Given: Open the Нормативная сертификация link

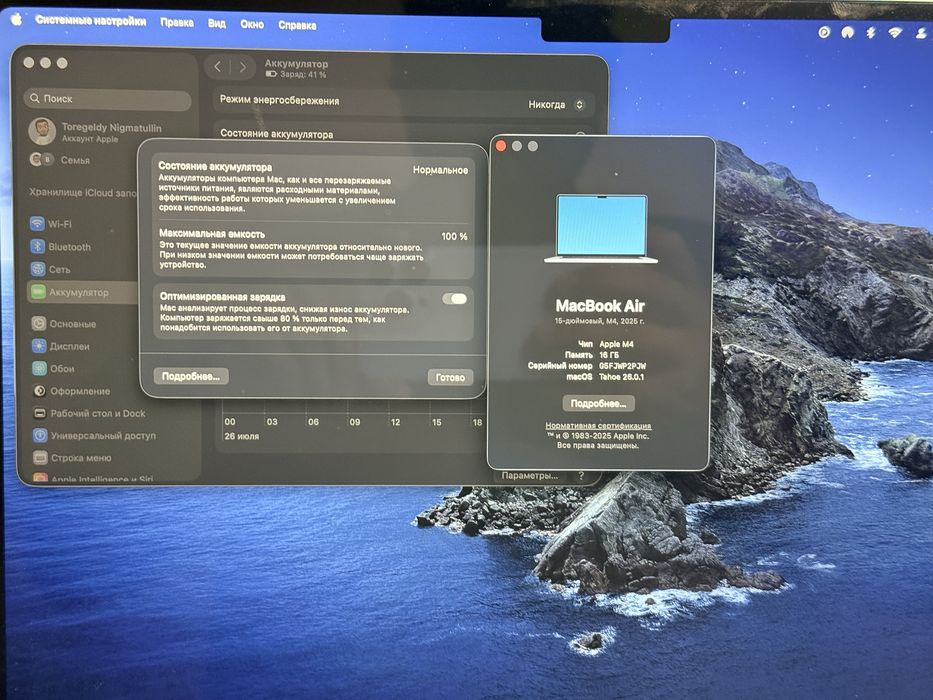Looking at the screenshot, I should tap(598, 426).
